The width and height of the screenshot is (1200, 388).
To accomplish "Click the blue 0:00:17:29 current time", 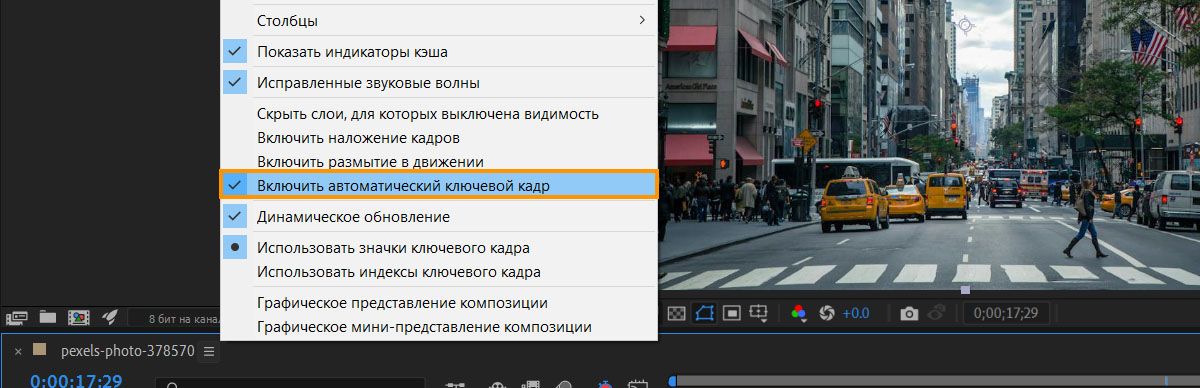I will tap(76, 380).
